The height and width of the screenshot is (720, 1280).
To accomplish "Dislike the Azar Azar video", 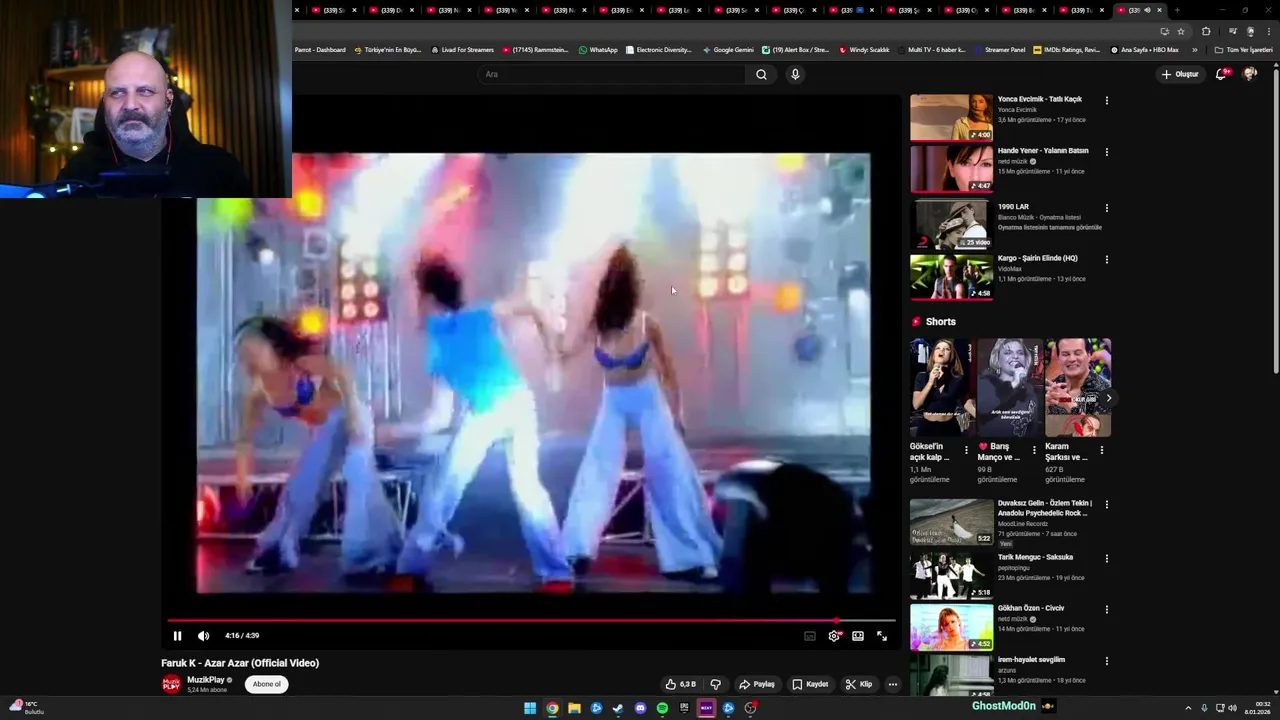I will [715, 684].
